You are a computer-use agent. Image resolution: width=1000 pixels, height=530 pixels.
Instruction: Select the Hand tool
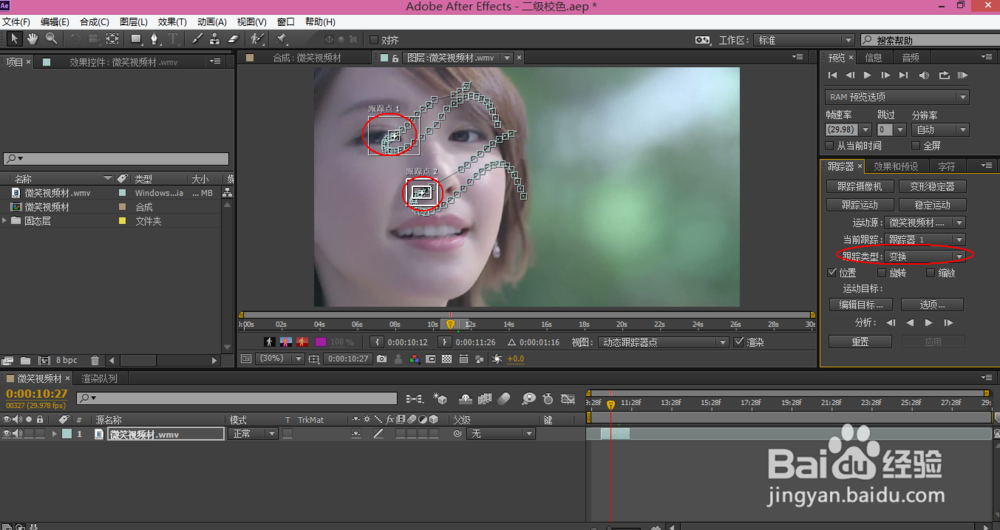(33, 39)
